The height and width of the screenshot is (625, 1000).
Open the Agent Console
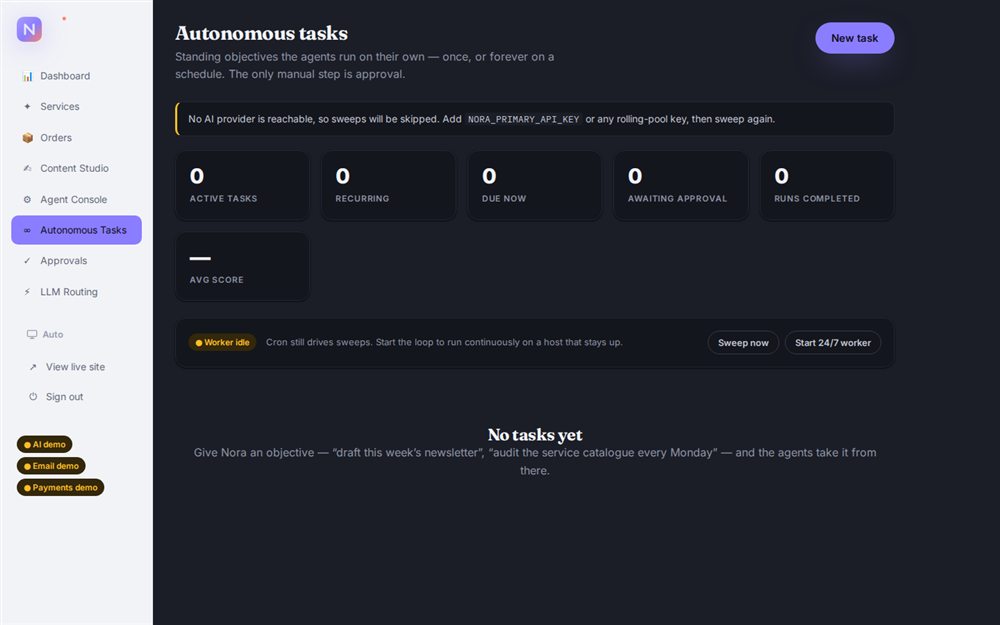tap(77, 200)
